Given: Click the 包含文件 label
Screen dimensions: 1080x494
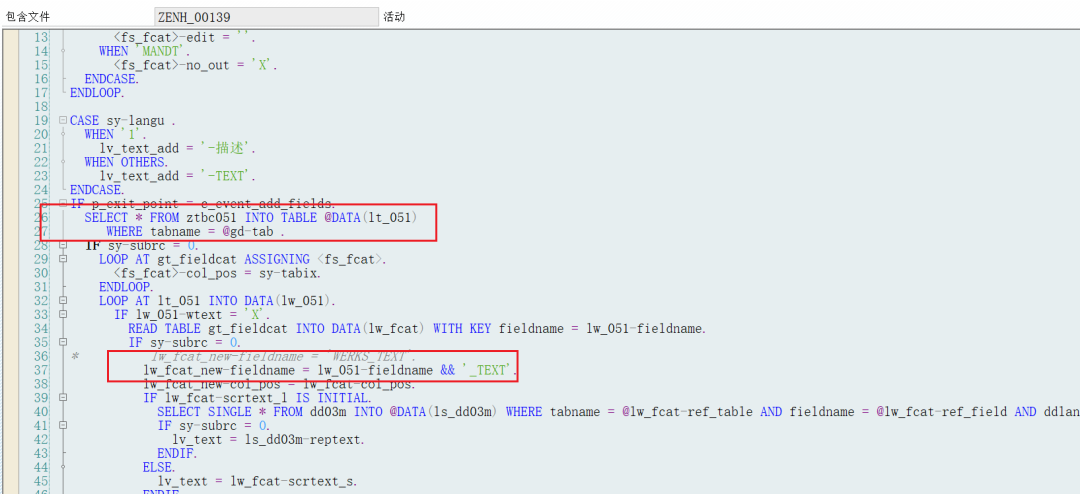Looking at the screenshot, I should (x=28, y=17).
